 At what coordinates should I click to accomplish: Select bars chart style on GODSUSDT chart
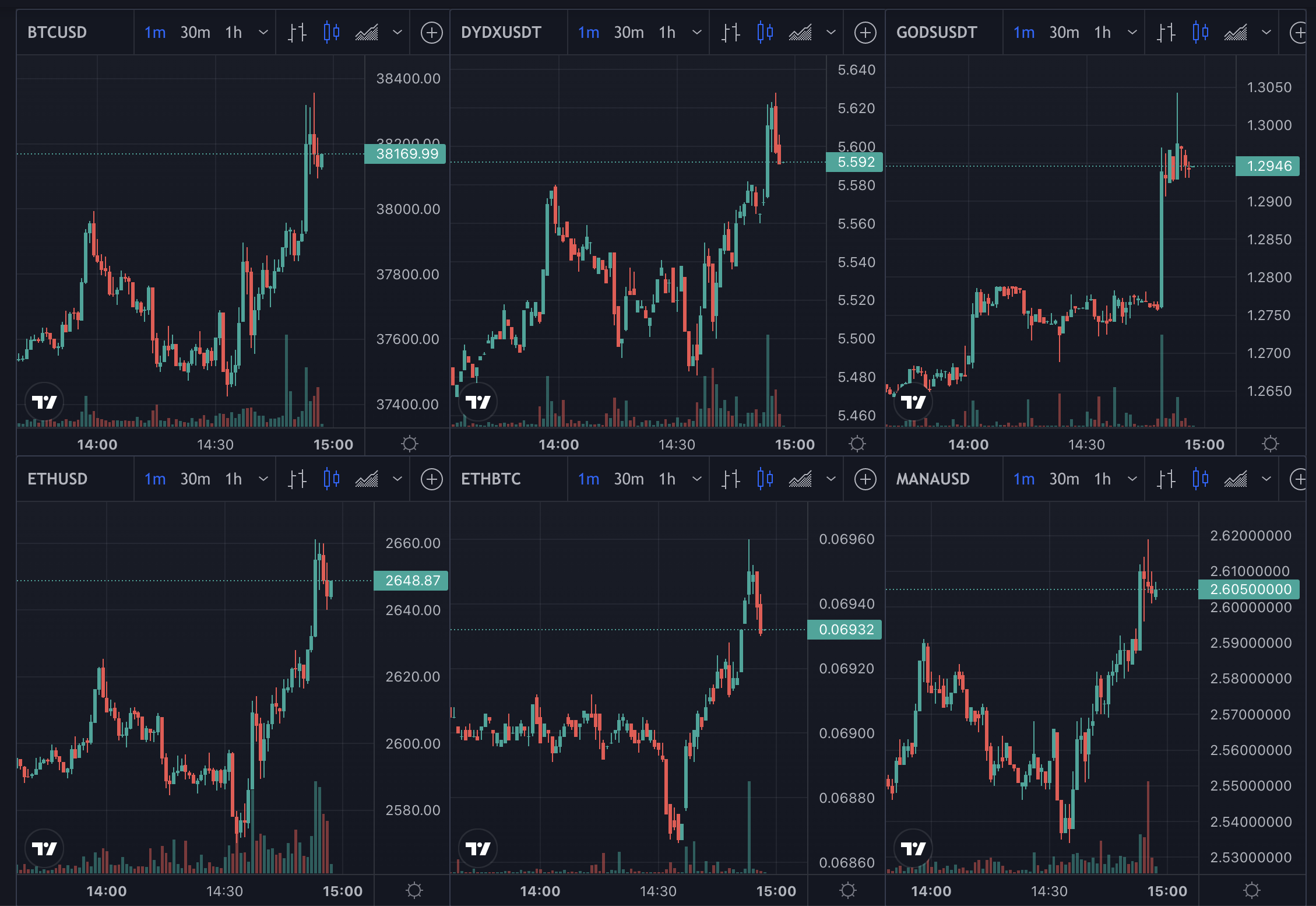click(x=1166, y=33)
